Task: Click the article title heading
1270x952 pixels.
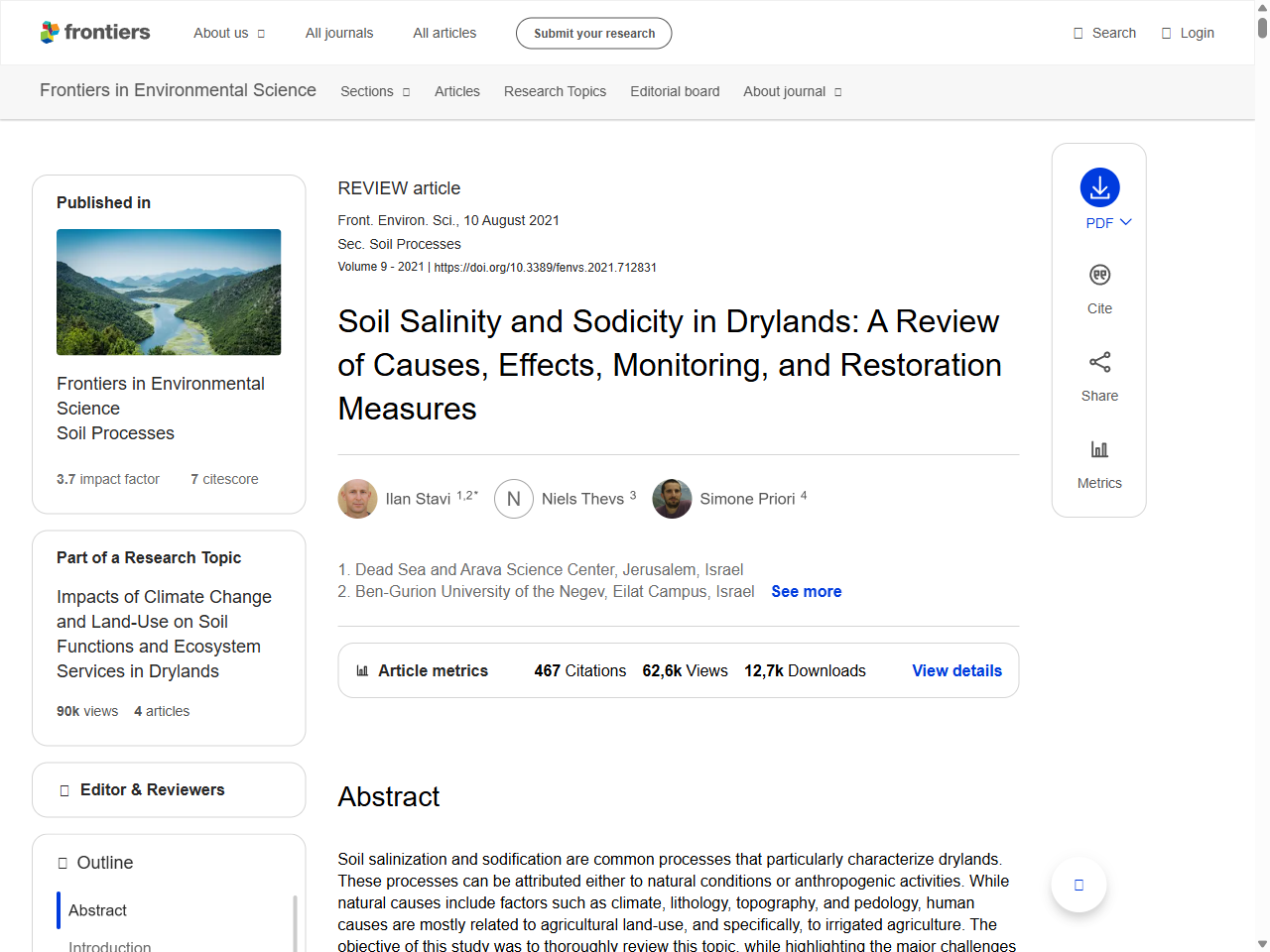Action: pyautogui.click(x=670, y=365)
